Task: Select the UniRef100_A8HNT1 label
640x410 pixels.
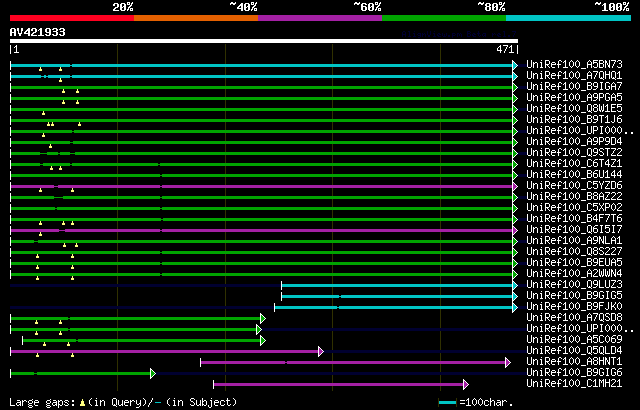Action: (x=574, y=362)
